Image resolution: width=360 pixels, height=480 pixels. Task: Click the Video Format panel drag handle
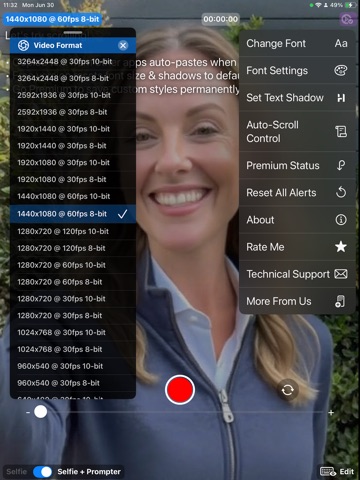(x=73, y=33)
